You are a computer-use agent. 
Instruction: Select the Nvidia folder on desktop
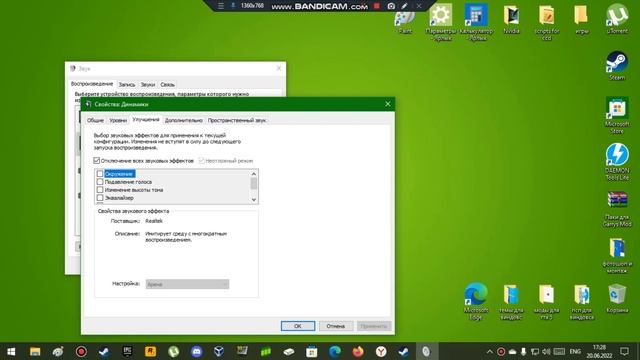coord(511,18)
